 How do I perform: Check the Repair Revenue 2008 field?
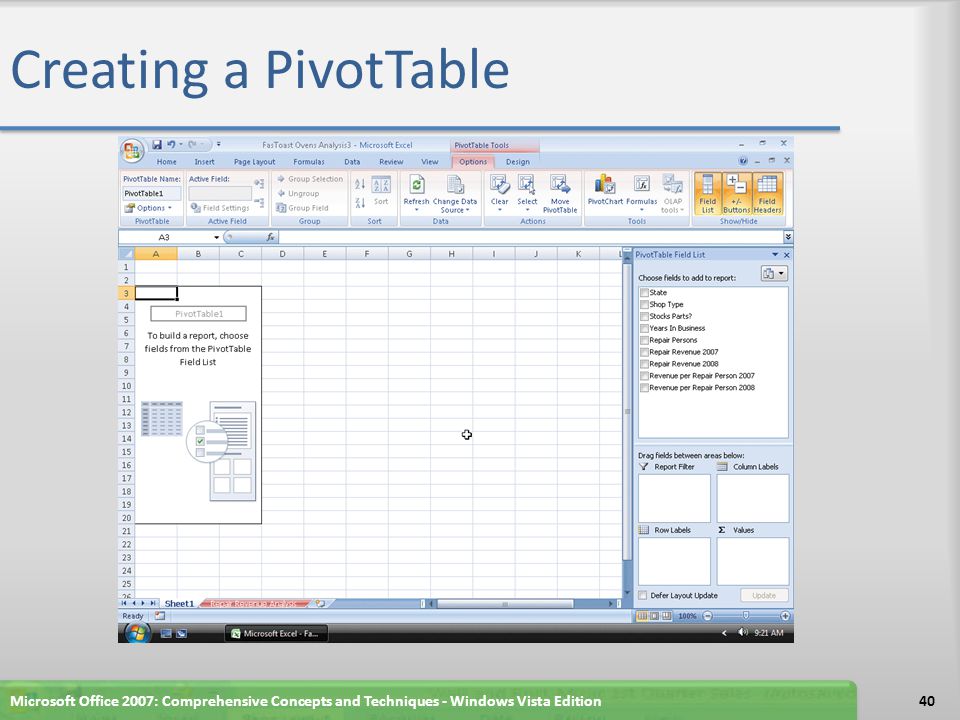coord(644,364)
